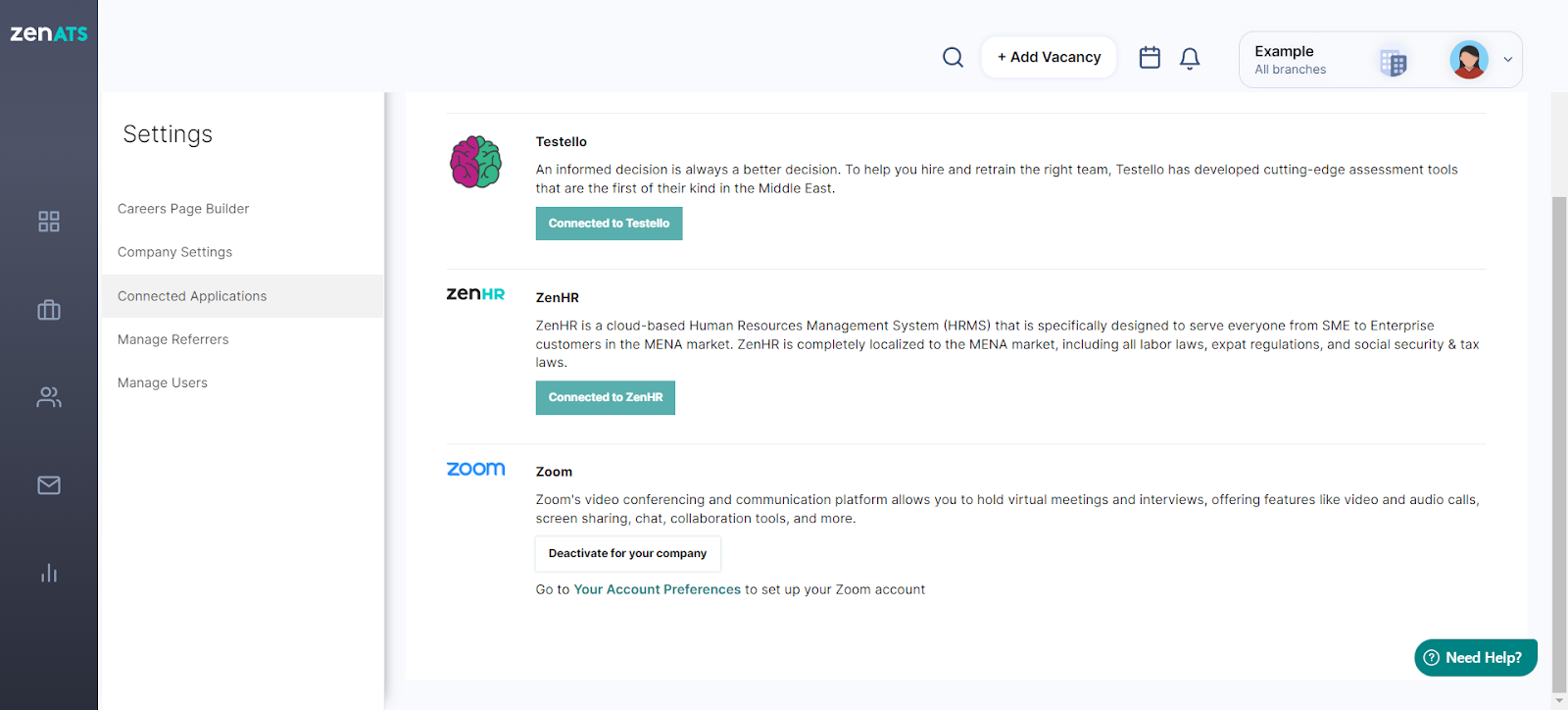Open Company Settings menu item
The height and width of the screenshot is (710, 1568).
(174, 252)
